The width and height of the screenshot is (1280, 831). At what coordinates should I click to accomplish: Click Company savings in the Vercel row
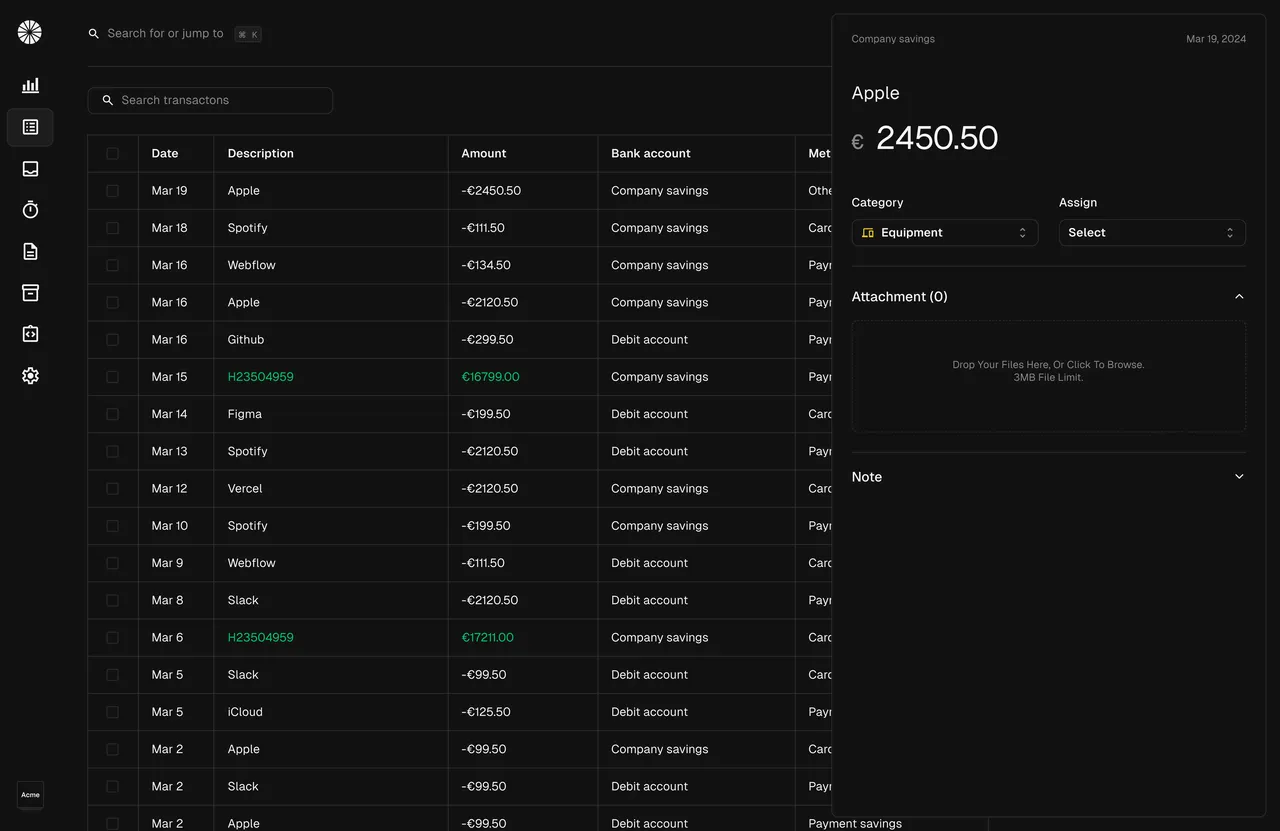pos(660,488)
